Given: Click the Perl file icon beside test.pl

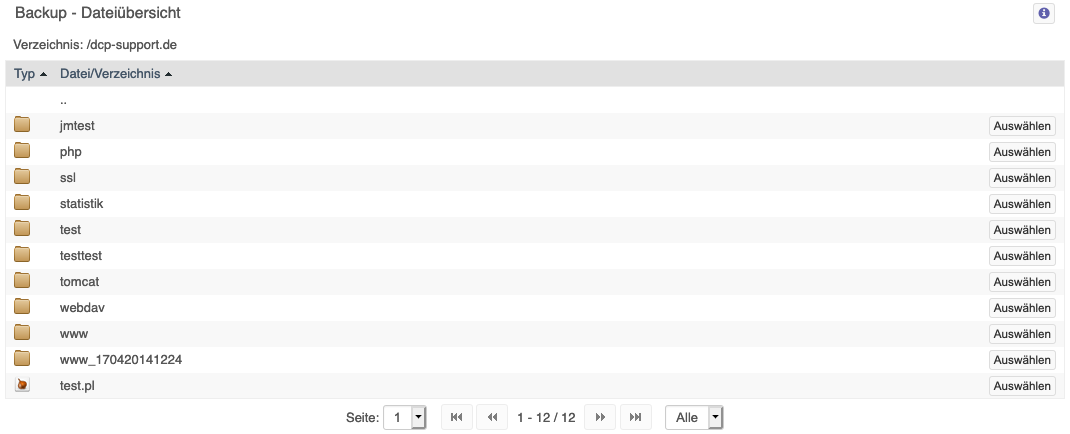Looking at the screenshot, I should click(23, 385).
